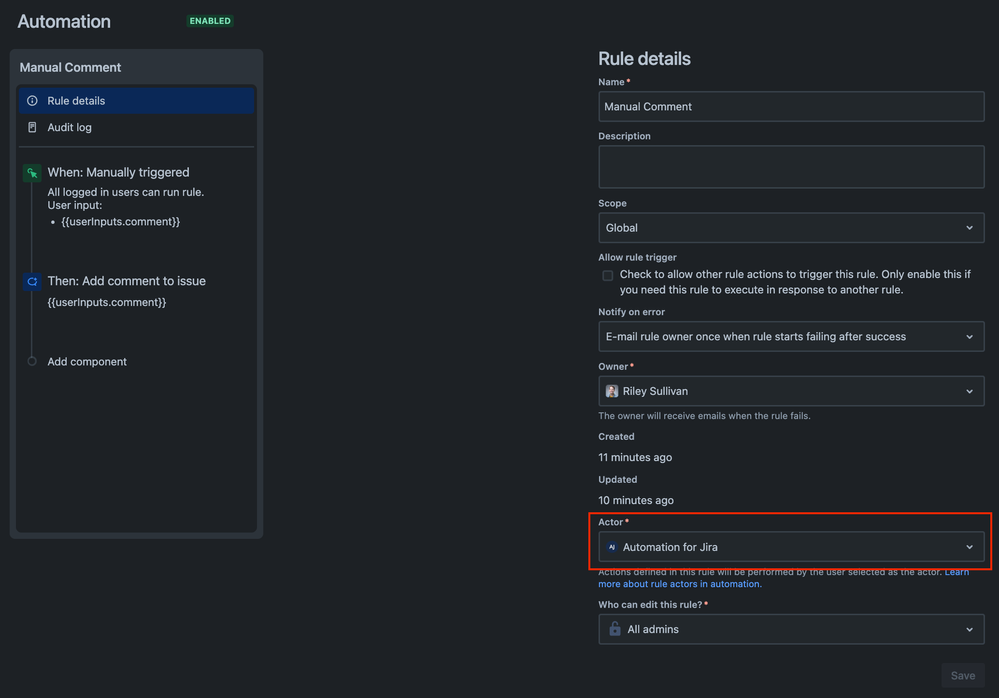Screen dimensions: 999x698
Task: Click the lock icon beside All admins
Action: (614, 629)
